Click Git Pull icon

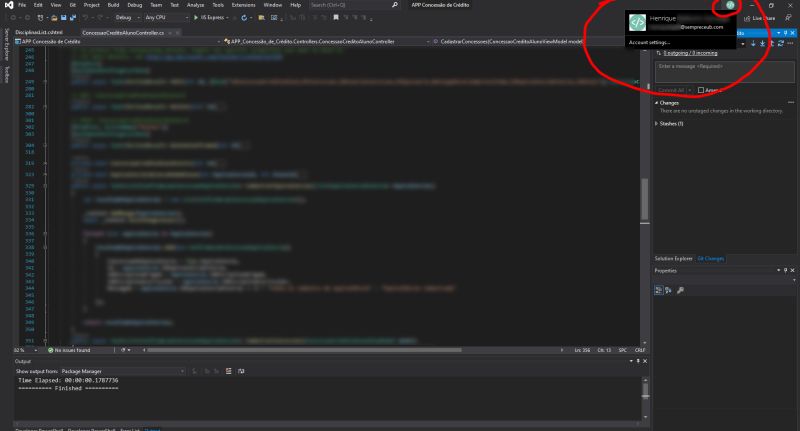[x=762, y=43]
